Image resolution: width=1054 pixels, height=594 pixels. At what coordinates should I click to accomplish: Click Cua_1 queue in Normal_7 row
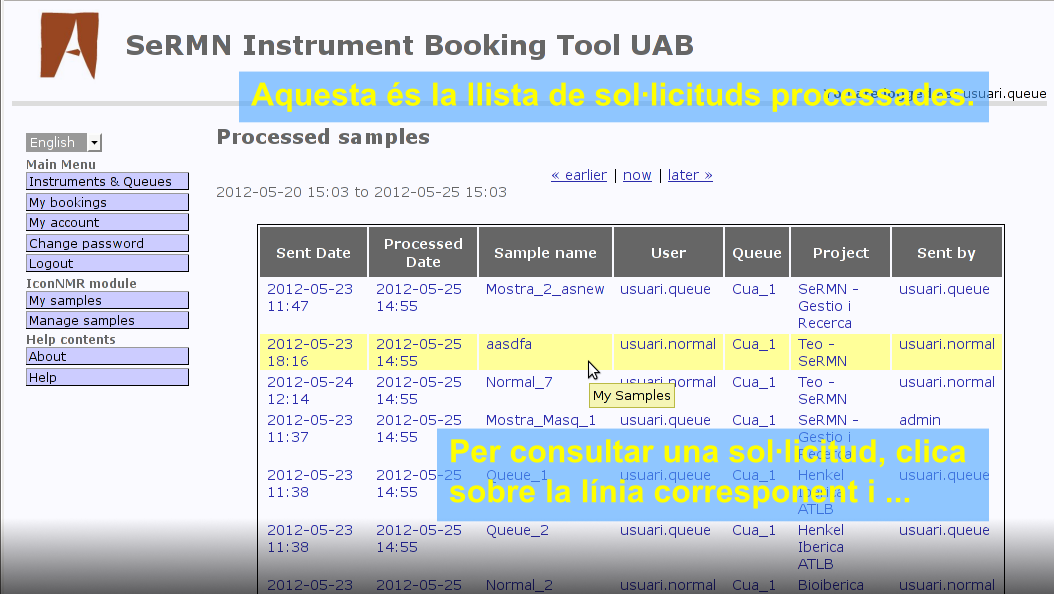(x=754, y=383)
